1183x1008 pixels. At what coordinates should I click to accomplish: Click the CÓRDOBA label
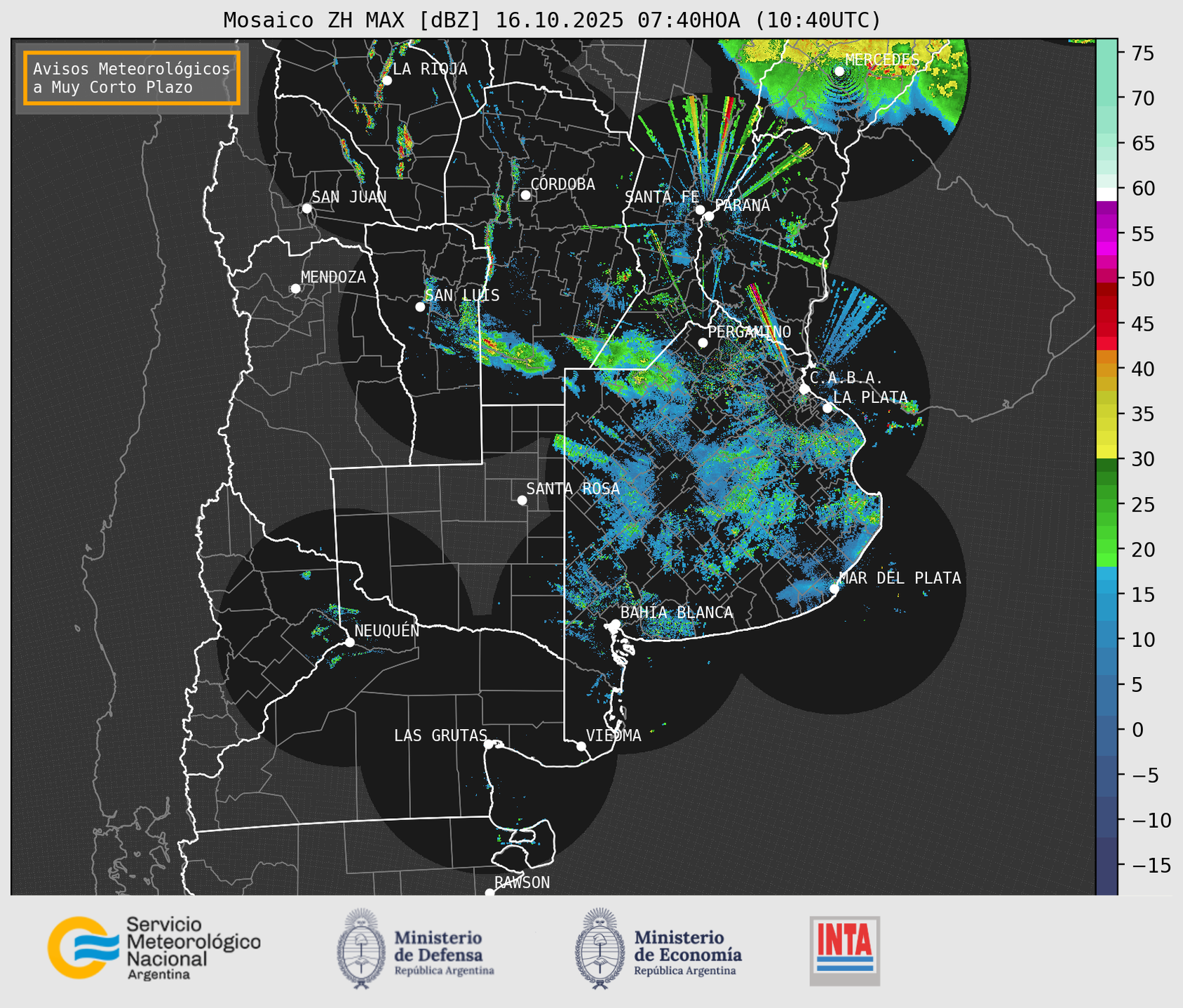coord(562,184)
